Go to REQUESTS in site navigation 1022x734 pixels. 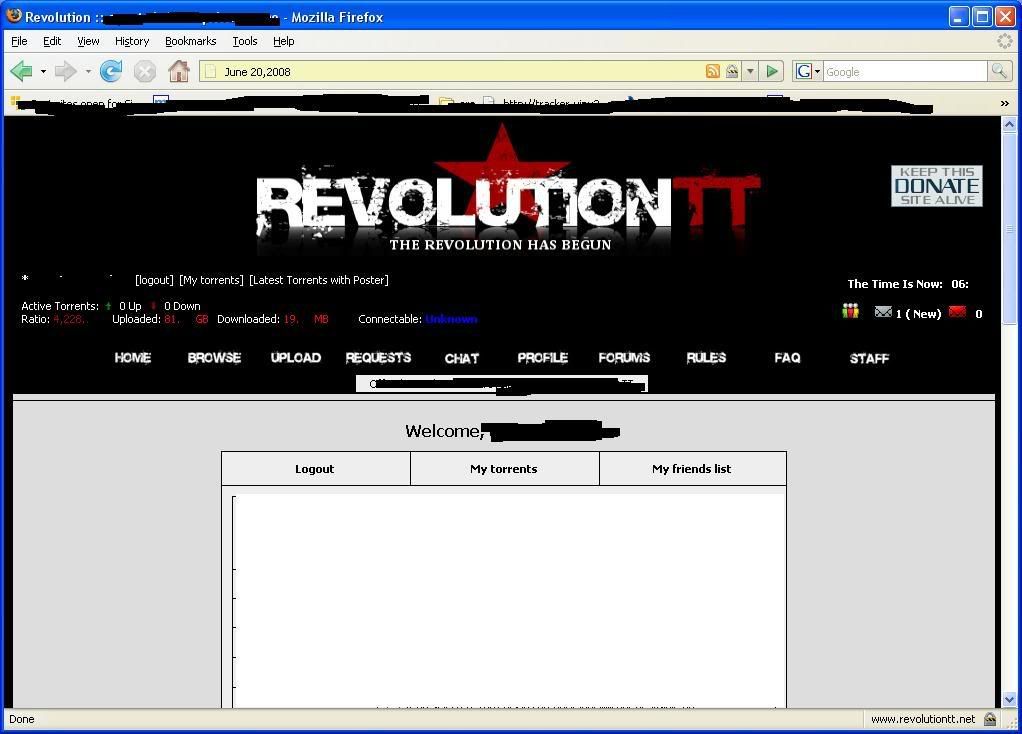tap(378, 358)
